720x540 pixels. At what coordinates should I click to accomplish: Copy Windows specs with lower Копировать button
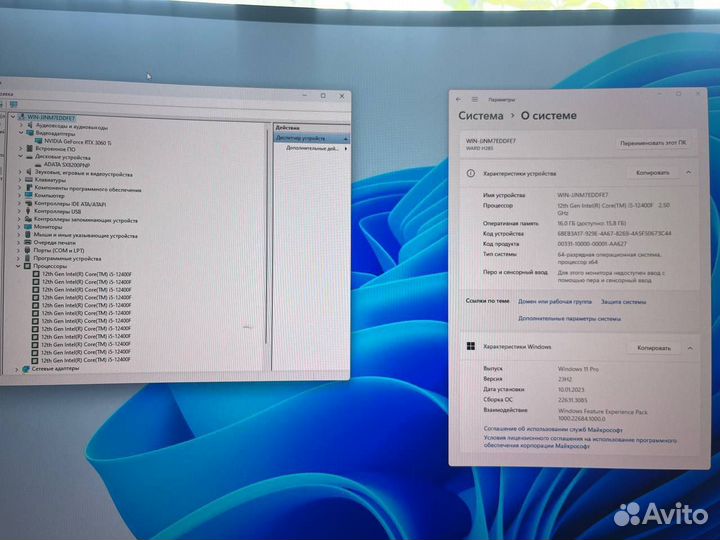click(654, 348)
